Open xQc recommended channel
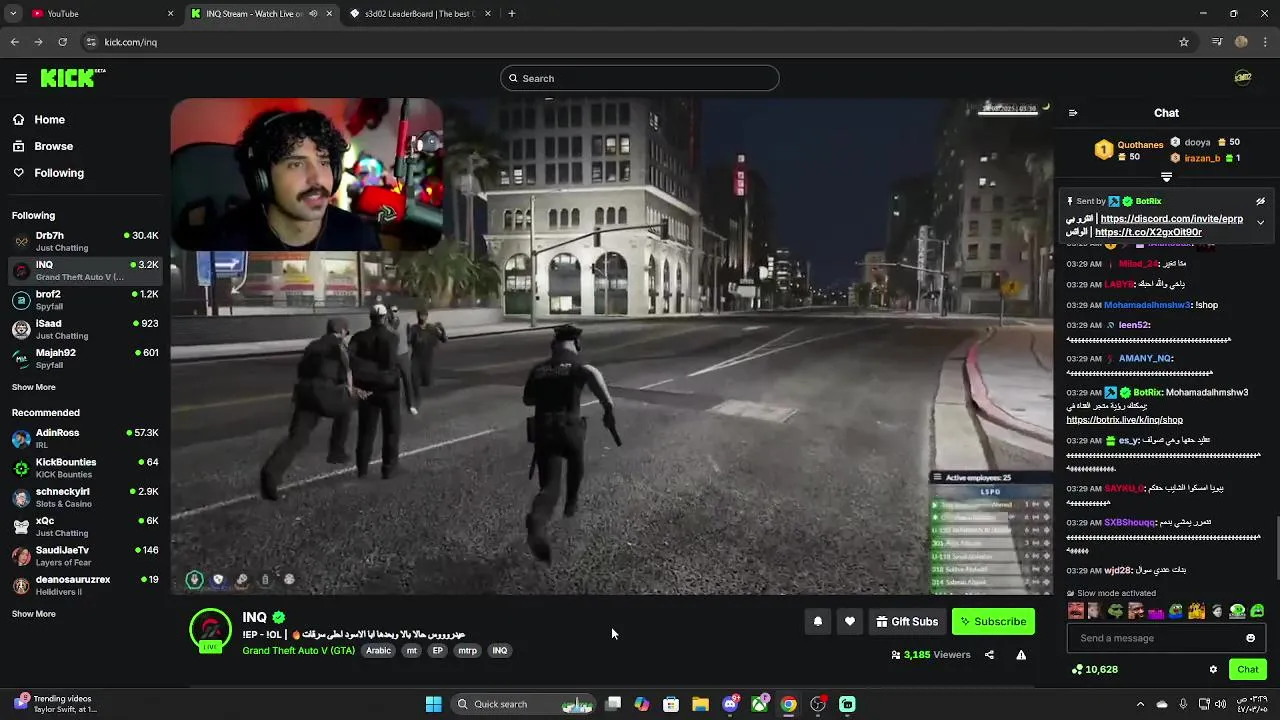Image resolution: width=1280 pixels, height=720 pixels. pyautogui.click(x=85, y=526)
